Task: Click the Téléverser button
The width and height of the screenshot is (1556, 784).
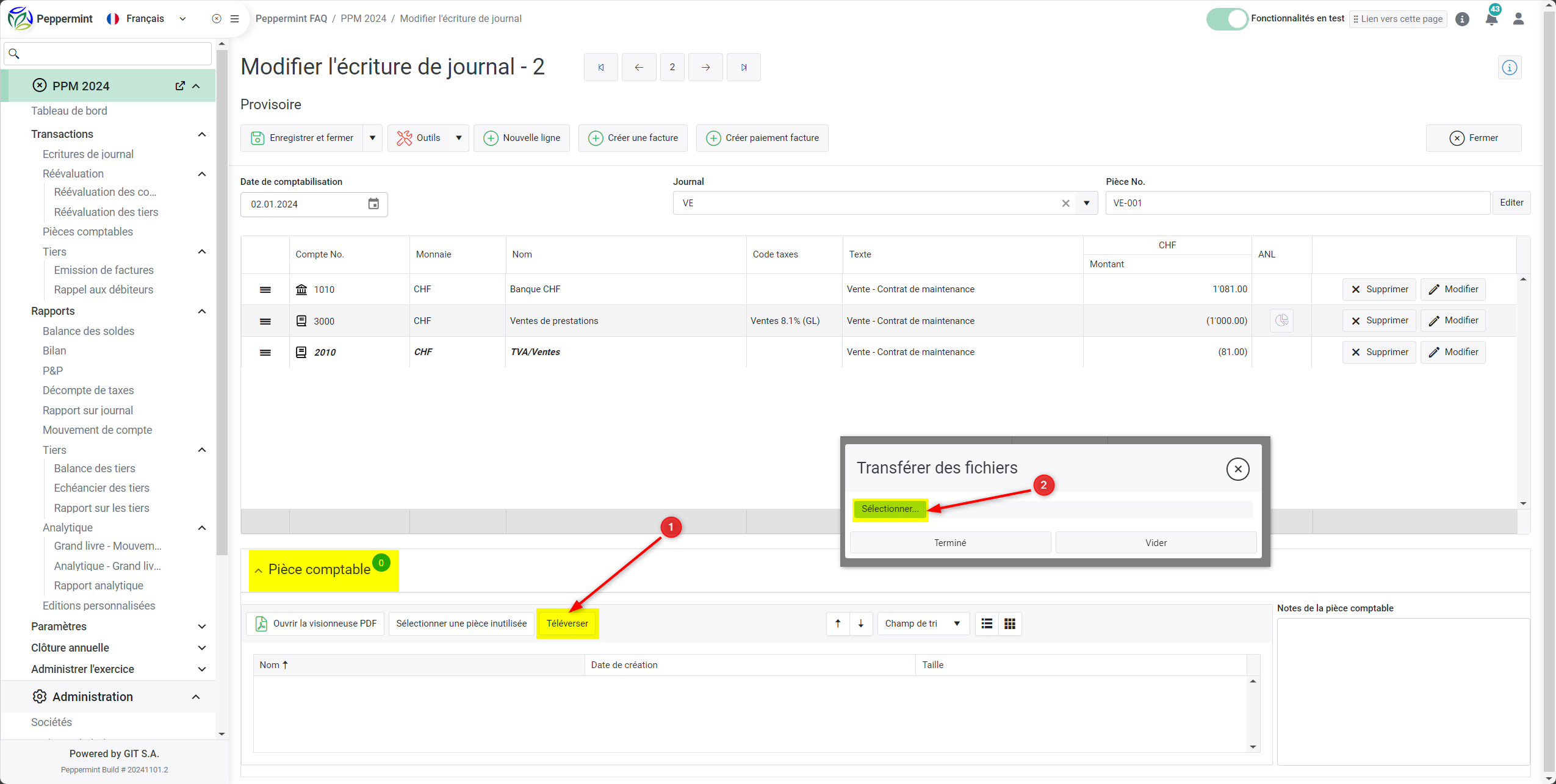Action: 567,624
